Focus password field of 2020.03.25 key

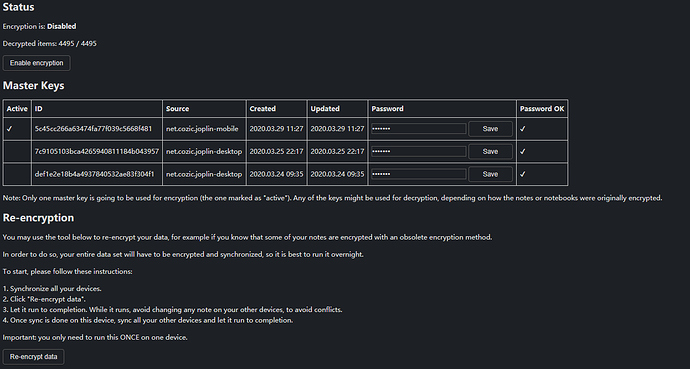(418, 151)
